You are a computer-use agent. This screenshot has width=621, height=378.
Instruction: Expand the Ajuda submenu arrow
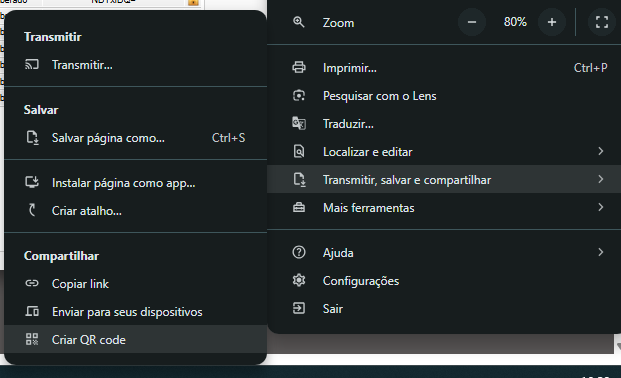(600, 252)
